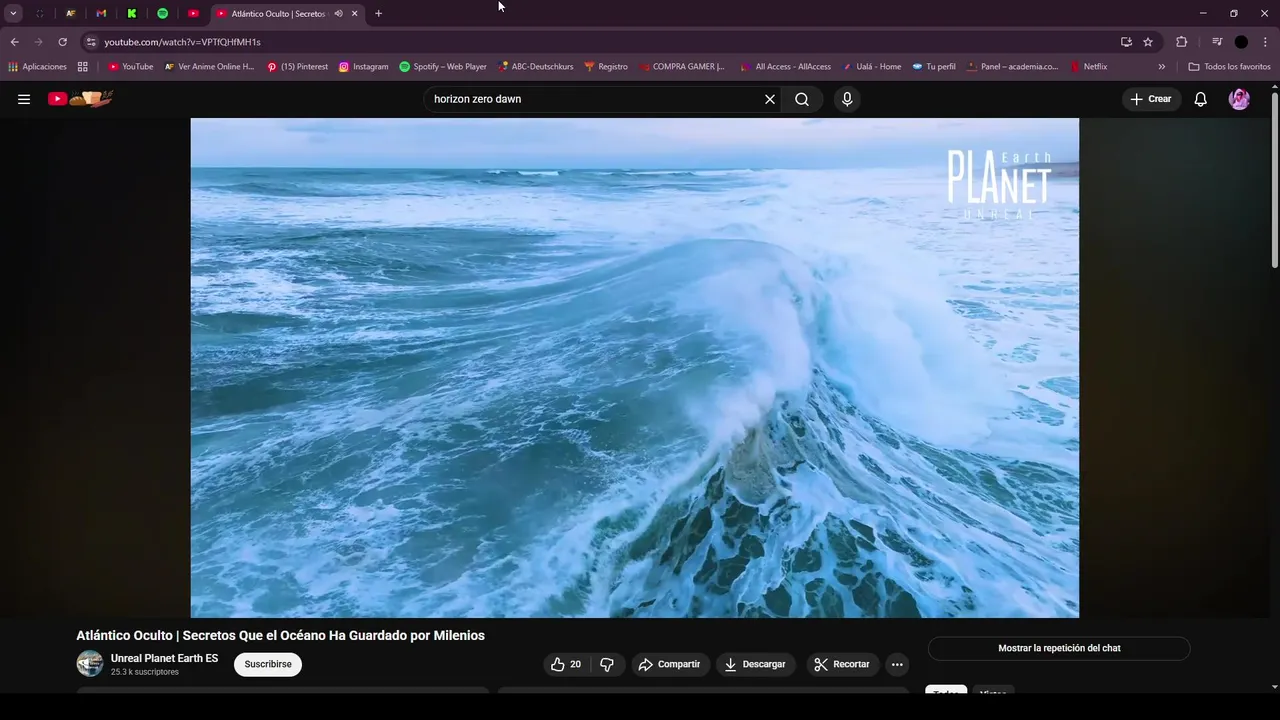The height and width of the screenshot is (720, 1280).
Task: Open the Registro bookmark
Action: 606,67
